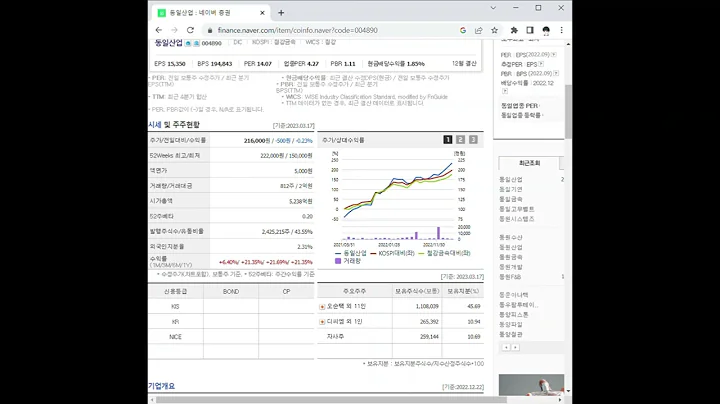The width and height of the screenshot is (720, 404).
Task: Expand the 오순택 외 11인 shareholder row
Action: point(322,307)
